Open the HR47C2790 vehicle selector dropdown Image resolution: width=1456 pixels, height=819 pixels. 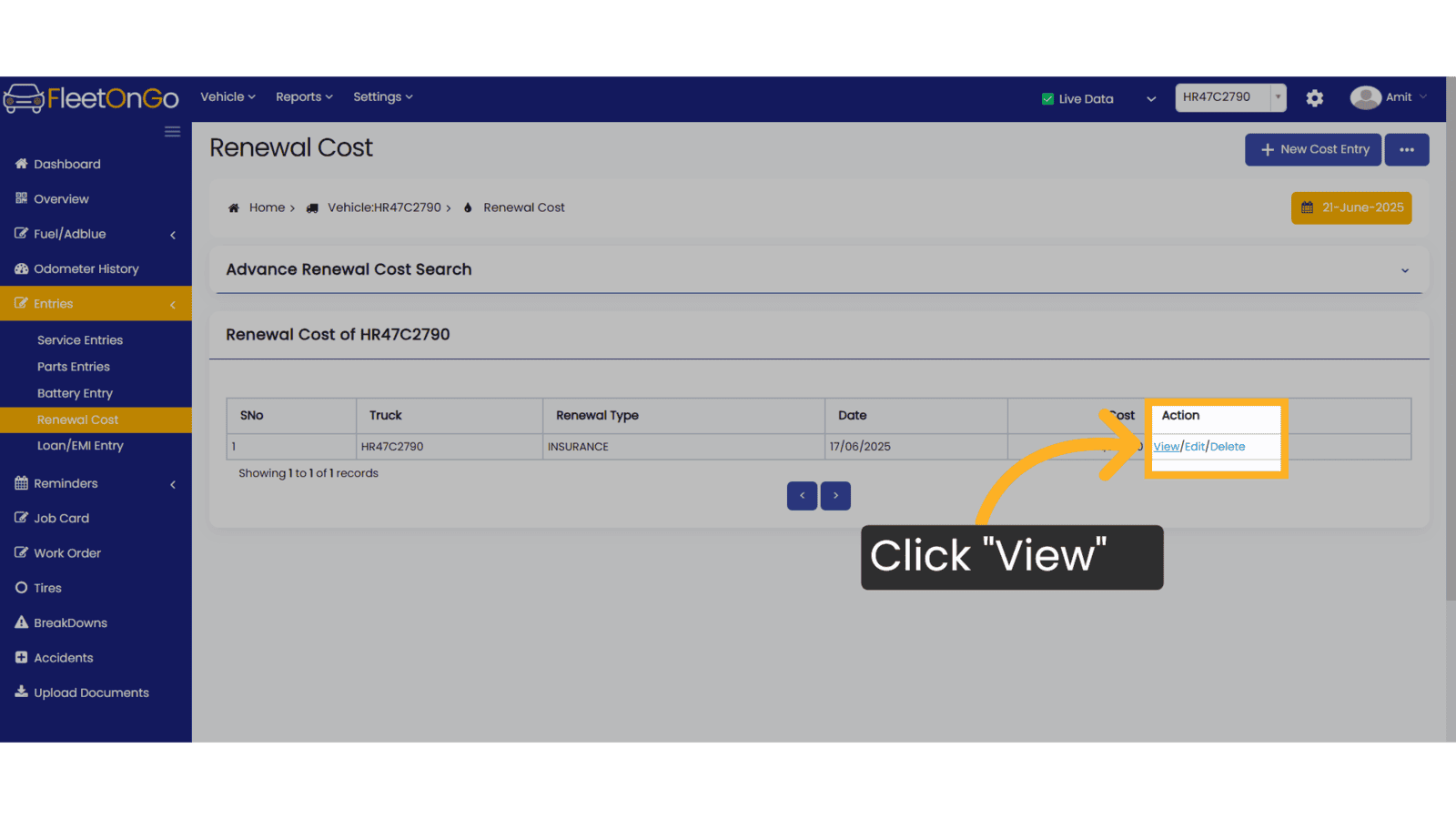click(1230, 97)
